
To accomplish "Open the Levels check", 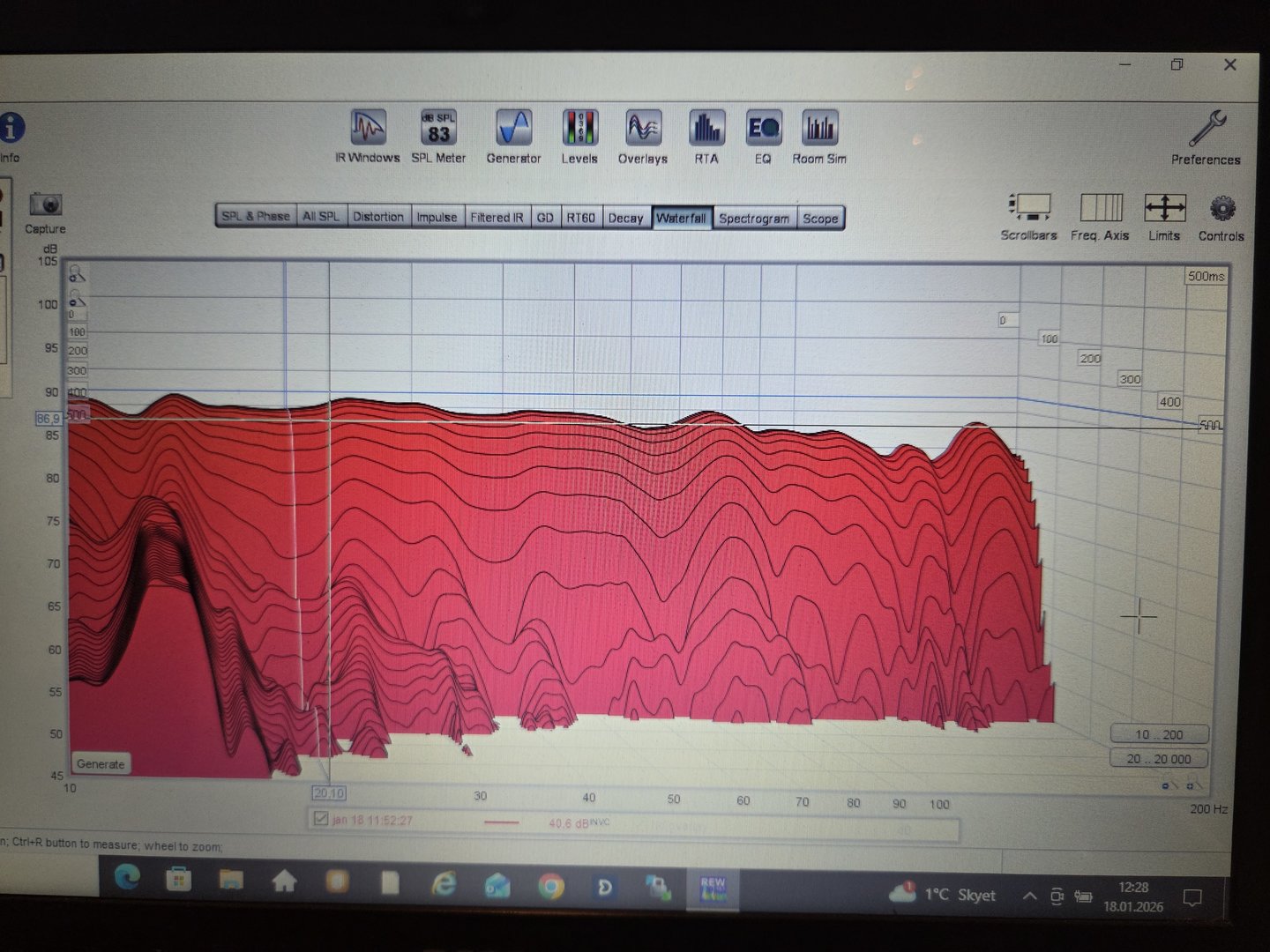I will point(579,137).
